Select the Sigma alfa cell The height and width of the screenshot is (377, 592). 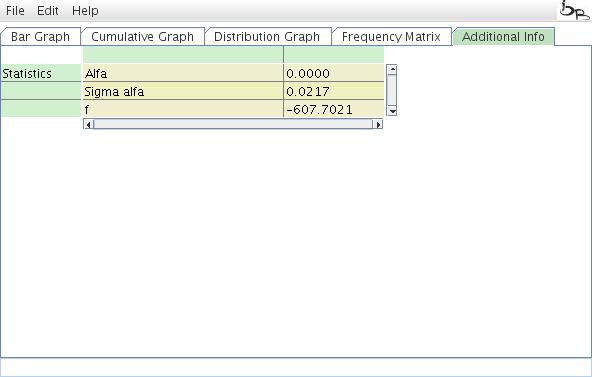[x=183, y=91]
